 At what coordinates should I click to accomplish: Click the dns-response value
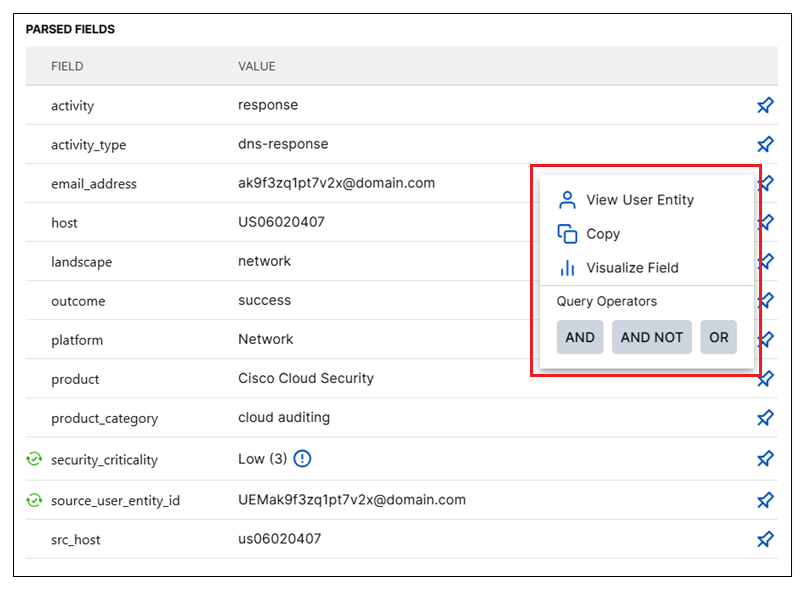(283, 144)
